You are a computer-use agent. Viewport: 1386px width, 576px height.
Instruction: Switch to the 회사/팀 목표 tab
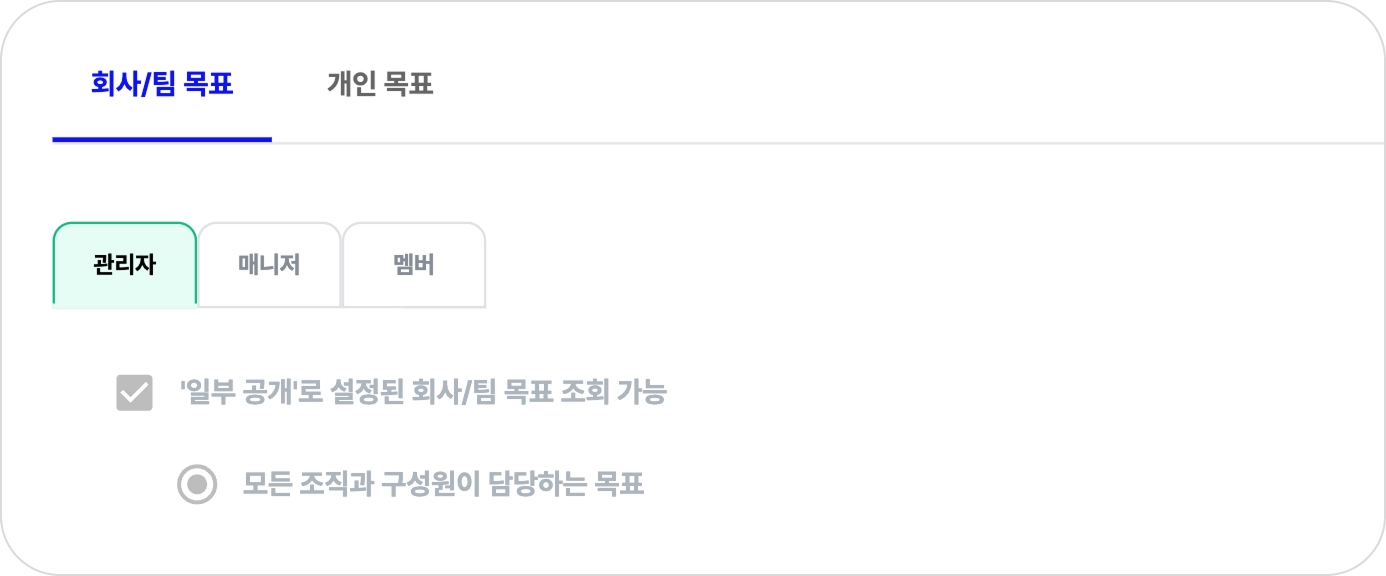pos(162,85)
